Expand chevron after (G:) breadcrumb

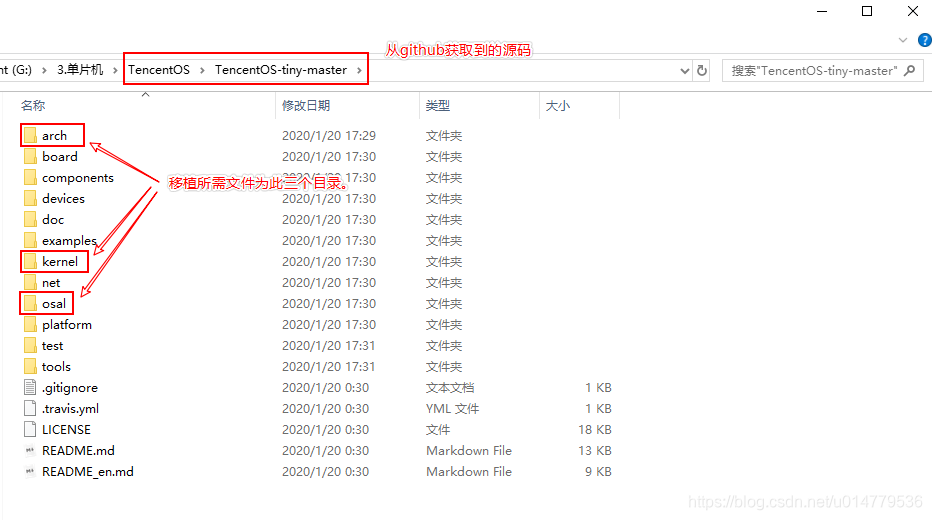[x=44, y=70]
